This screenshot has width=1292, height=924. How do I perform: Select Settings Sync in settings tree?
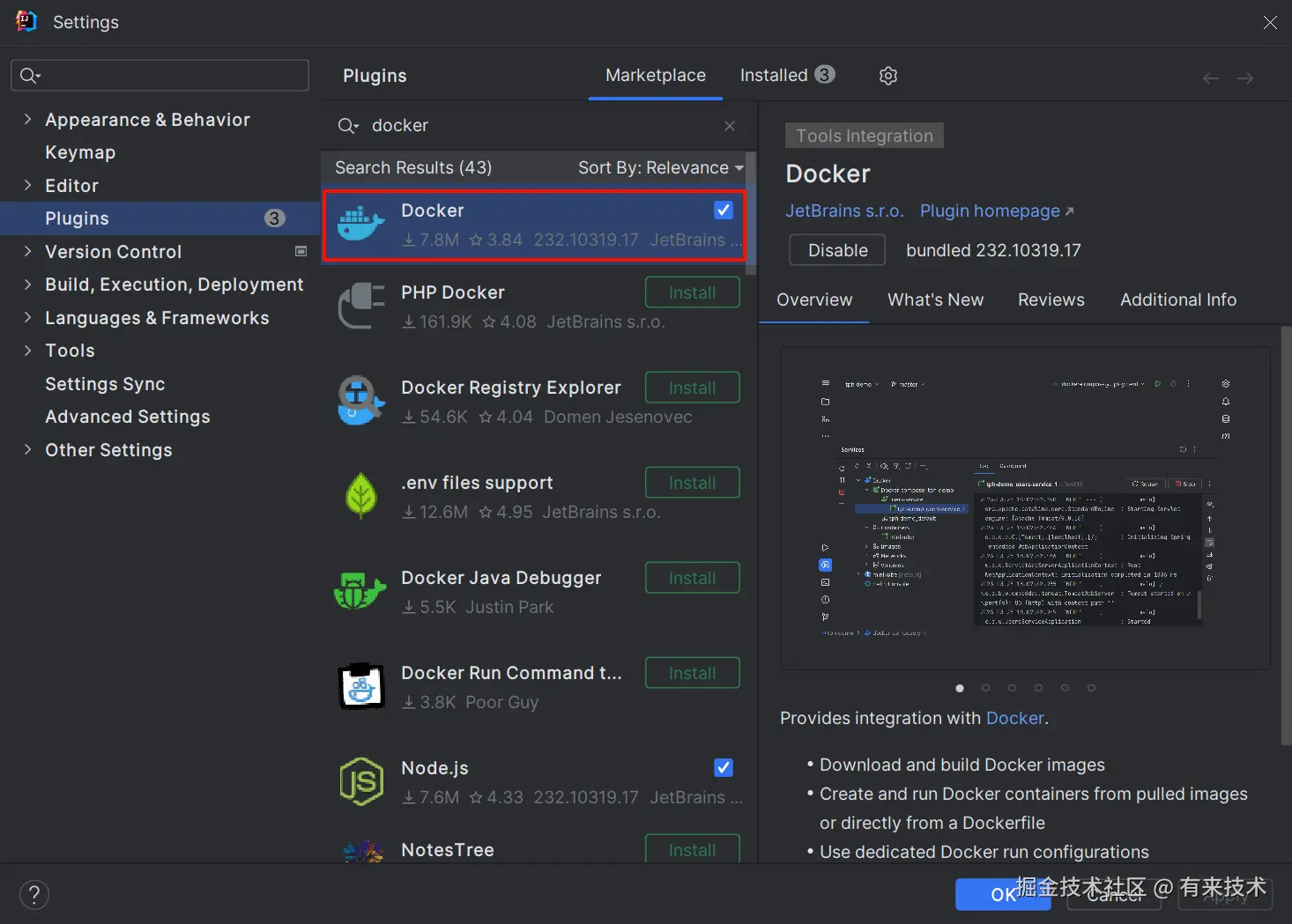tap(105, 384)
